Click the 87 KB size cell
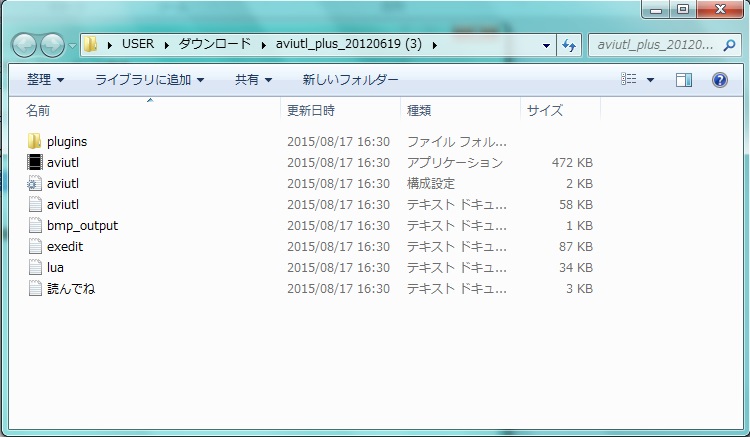 tap(576, 247)
